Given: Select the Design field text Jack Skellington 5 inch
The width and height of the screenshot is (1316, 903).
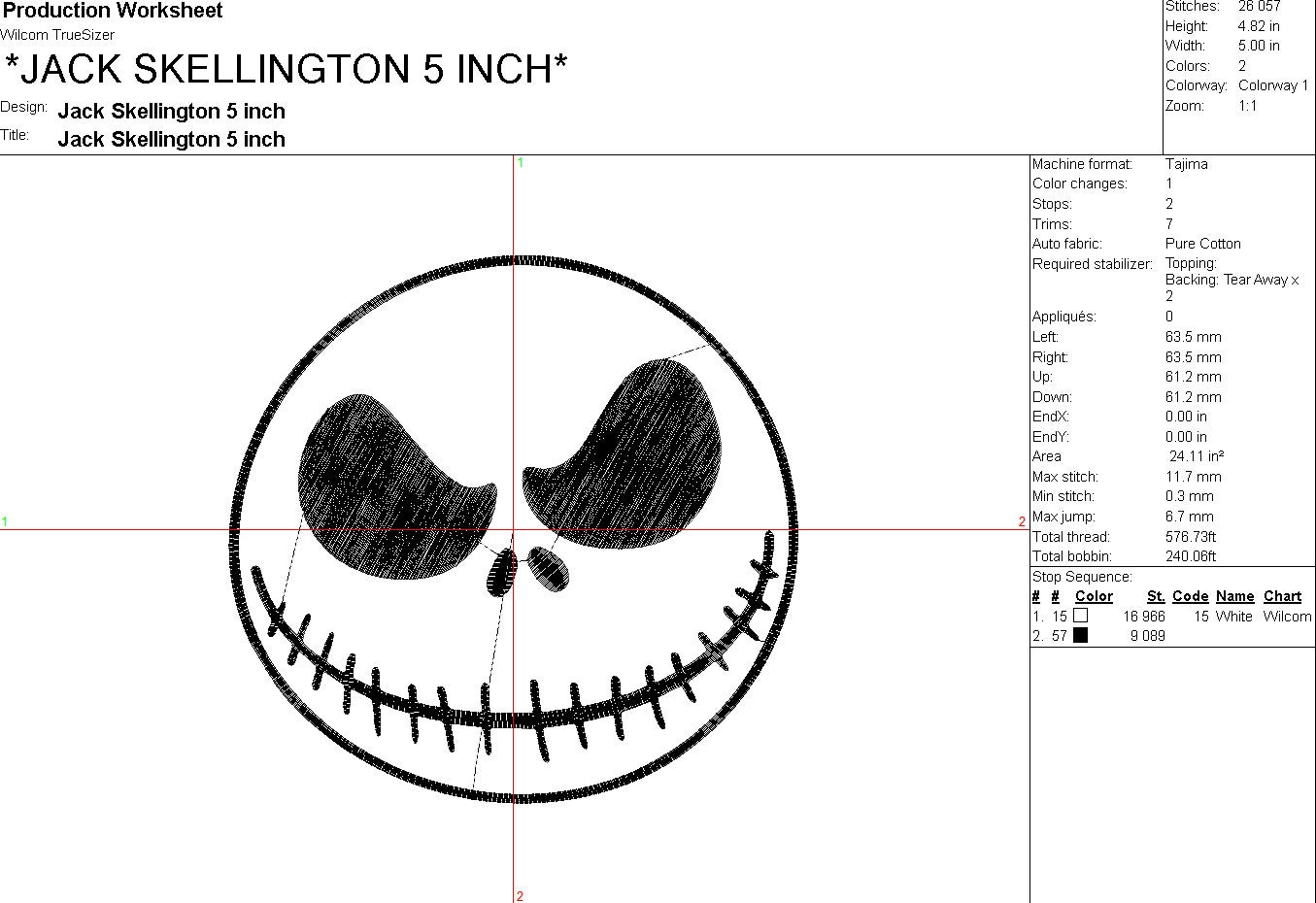Looking at the screenshot, I should (171, 111).
